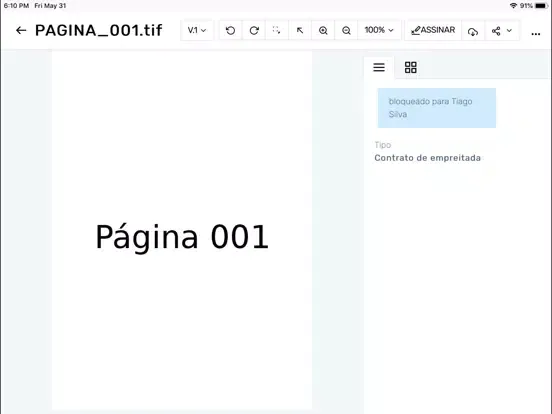Open the three-dots more options menu
The image size is (552, 414).
(x=536, y=34)
